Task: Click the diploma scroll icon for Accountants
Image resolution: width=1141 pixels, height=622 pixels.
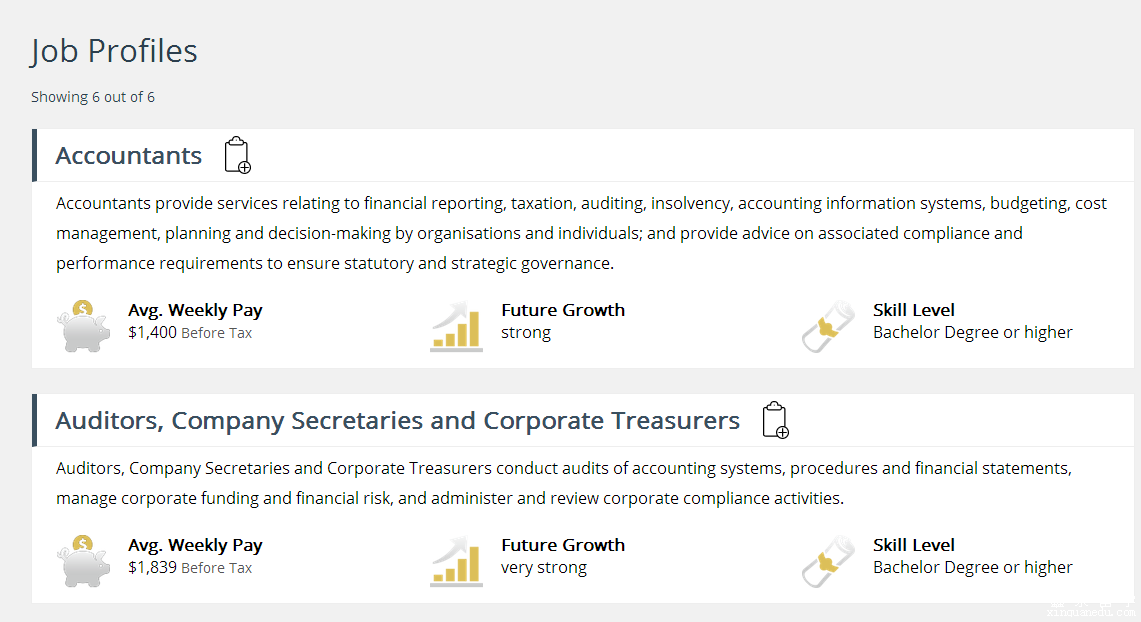Action: pos(828,325)
